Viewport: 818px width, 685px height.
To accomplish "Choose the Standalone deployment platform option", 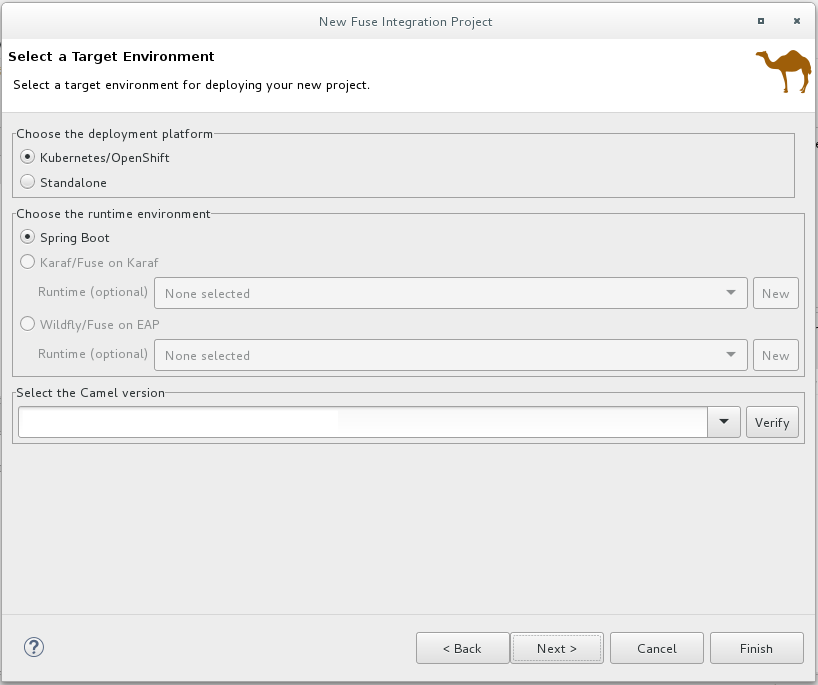I will pos(28,182).
